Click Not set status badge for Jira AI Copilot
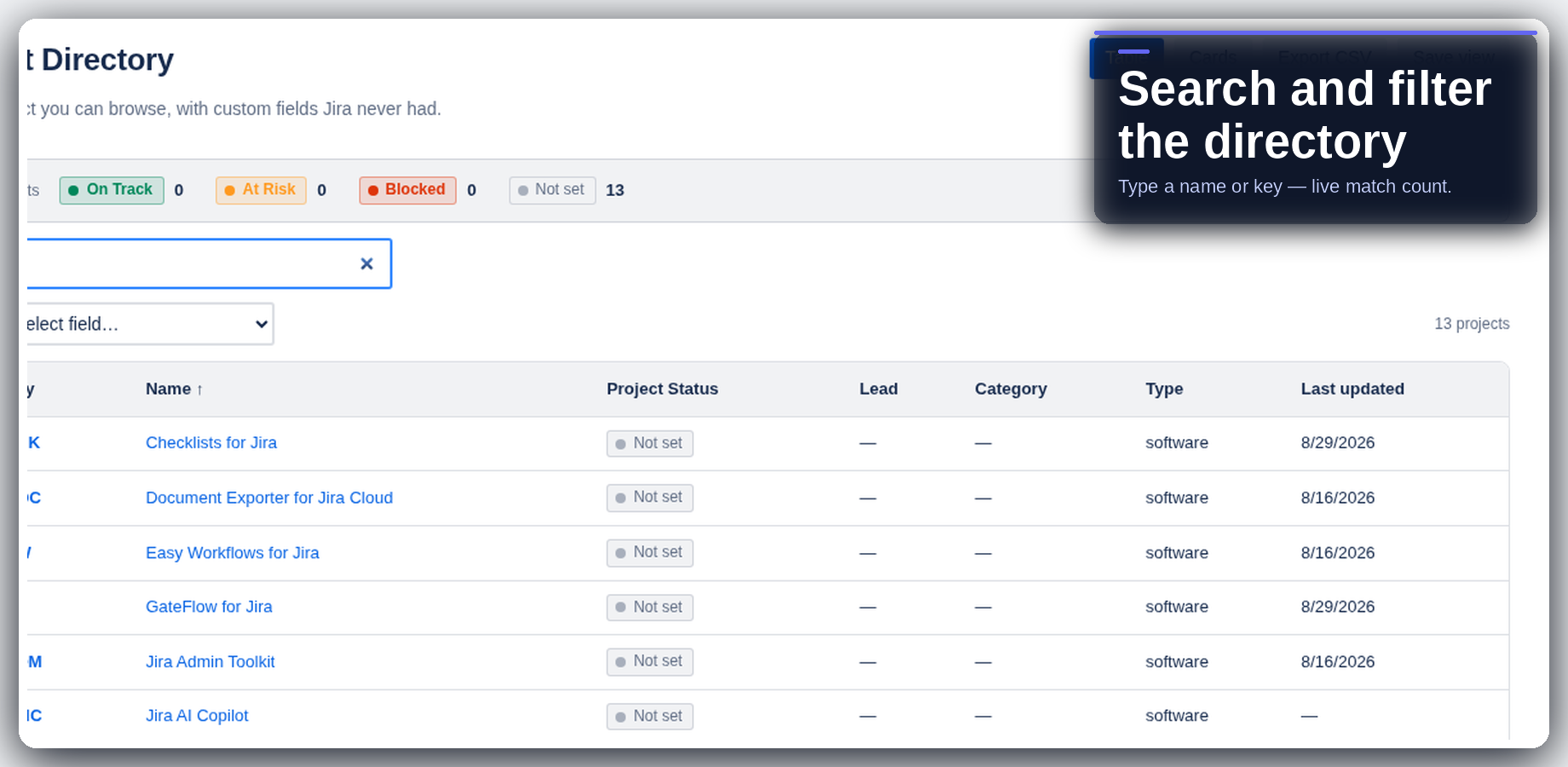 pos(650,717)
